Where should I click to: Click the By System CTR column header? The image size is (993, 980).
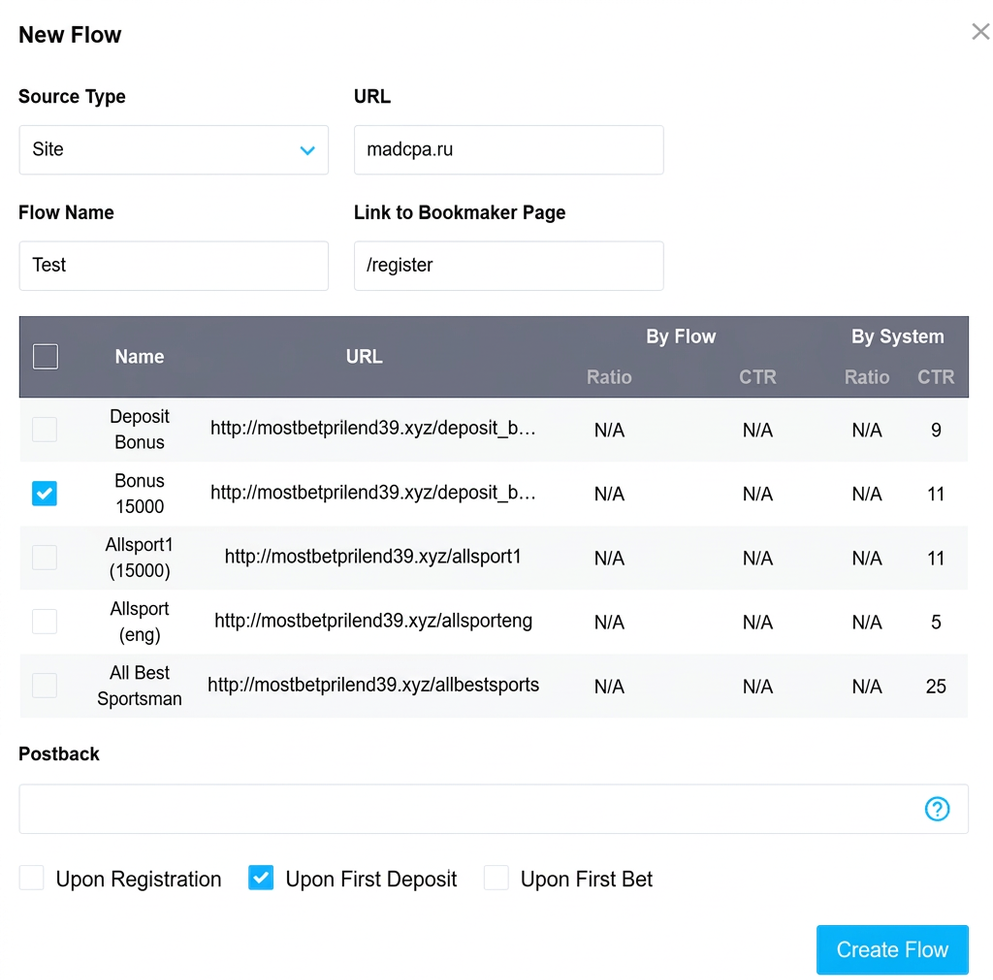(936, 377)
